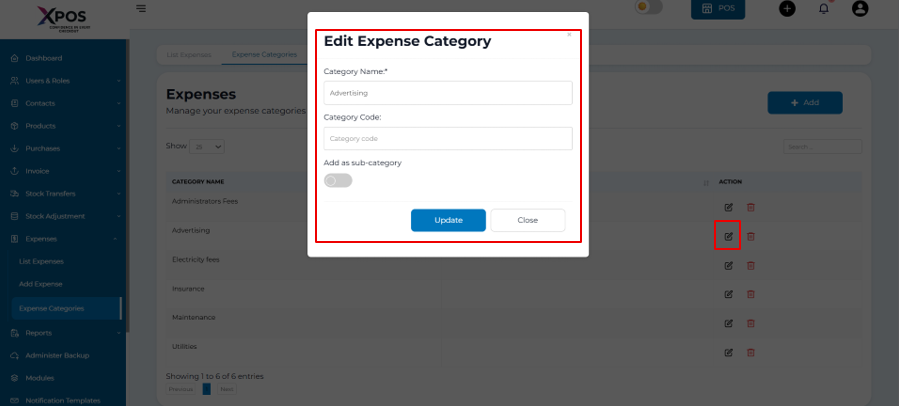Click edit icon for Maintenance row
899x406 pixels.
pyautogui.click(x=728, y=323)
